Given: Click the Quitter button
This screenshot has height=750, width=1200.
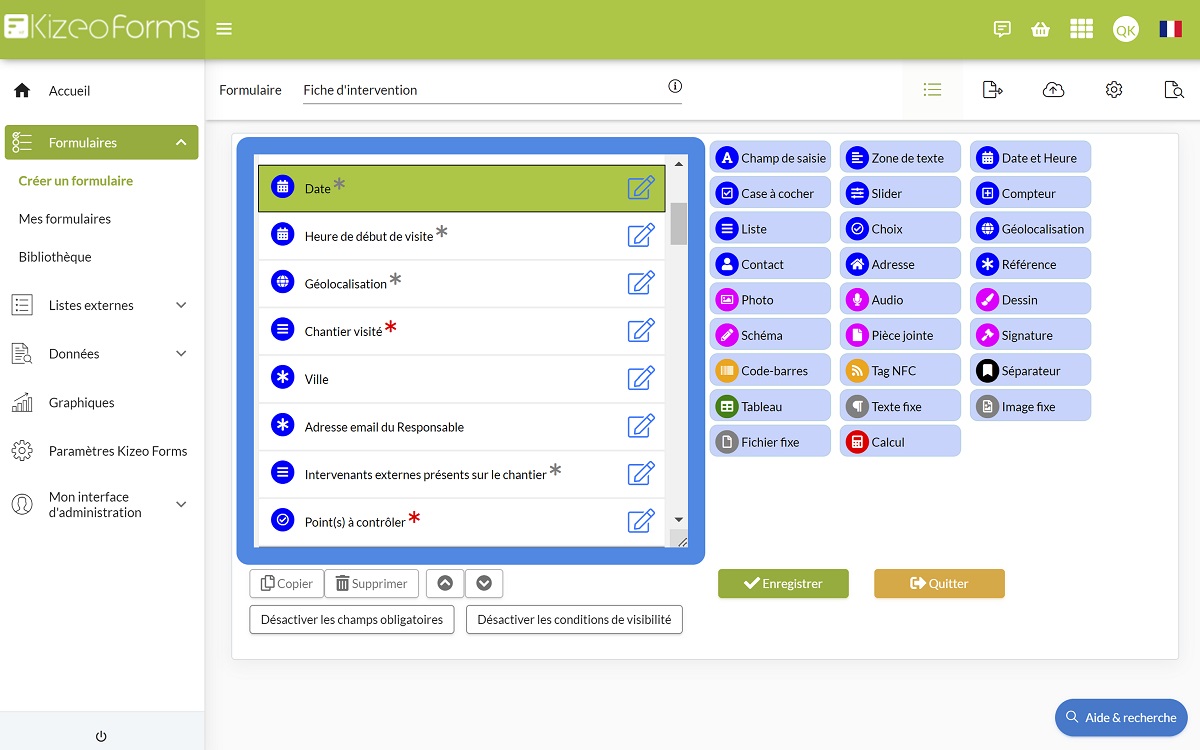Looking at the screenshot, I should pos(939,584).
